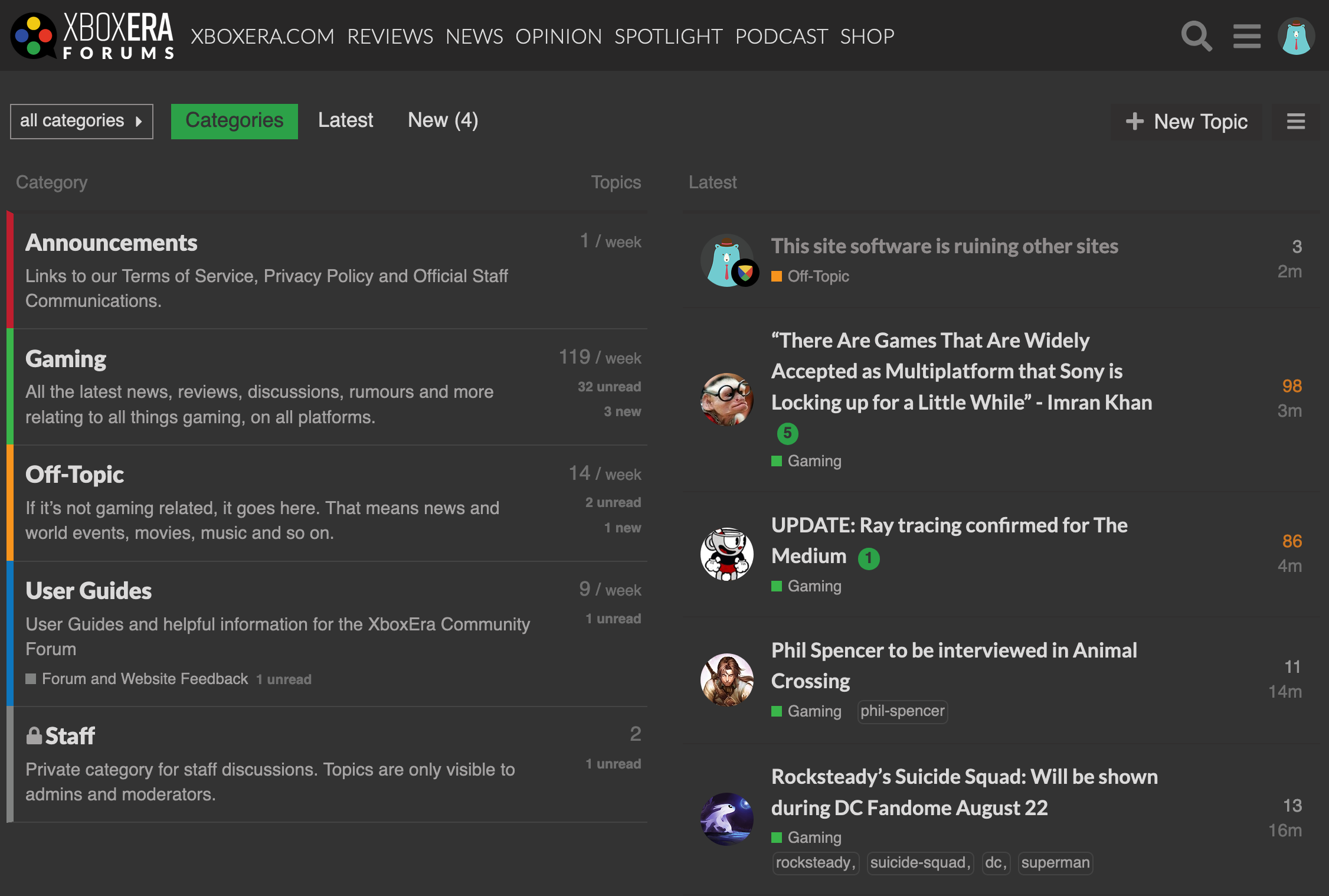Select the Categories tab
The image size is (1329, 896).
pos(234,121)
